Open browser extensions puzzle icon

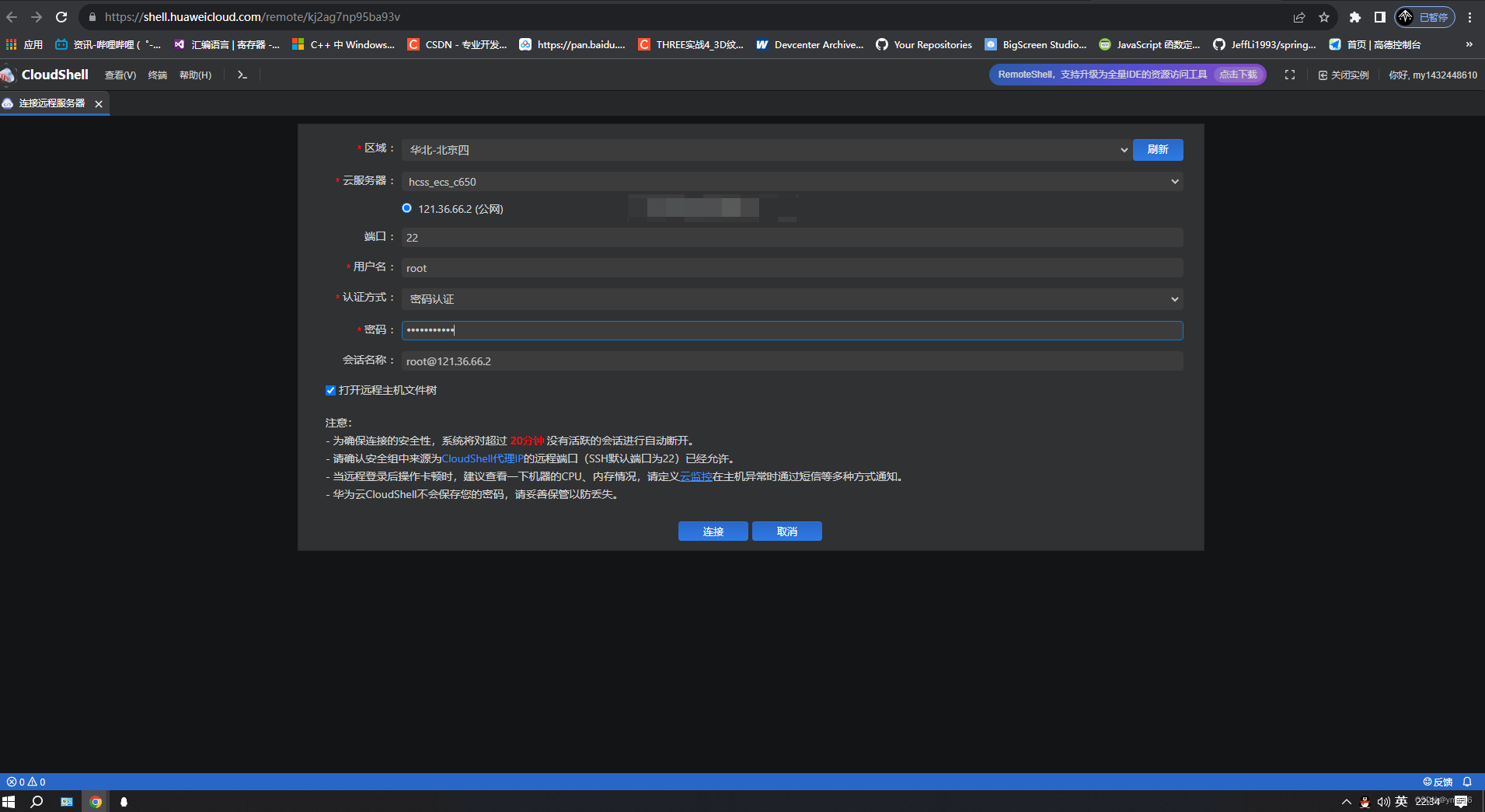1355,17
